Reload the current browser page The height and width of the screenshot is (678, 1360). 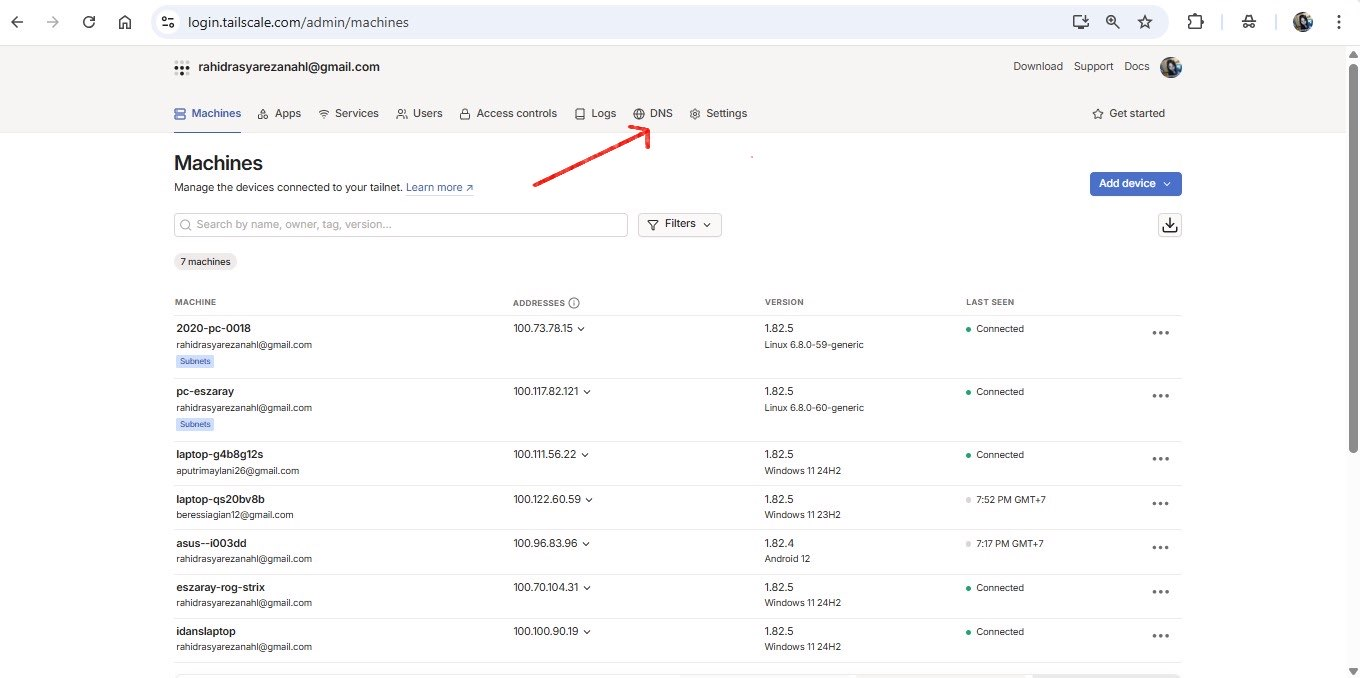coord(89,22)
